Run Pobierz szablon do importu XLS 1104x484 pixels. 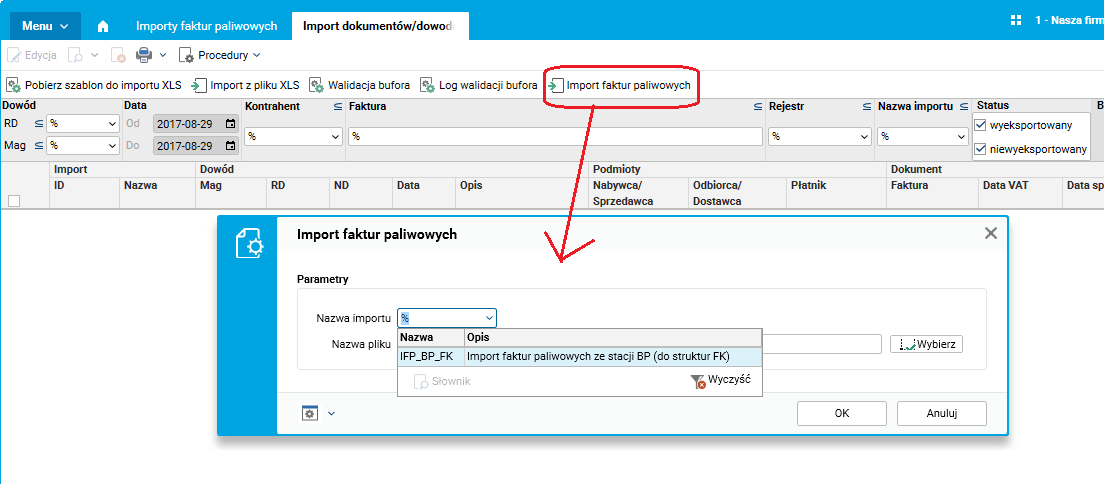pyautogui.click(x=94, y=85)
